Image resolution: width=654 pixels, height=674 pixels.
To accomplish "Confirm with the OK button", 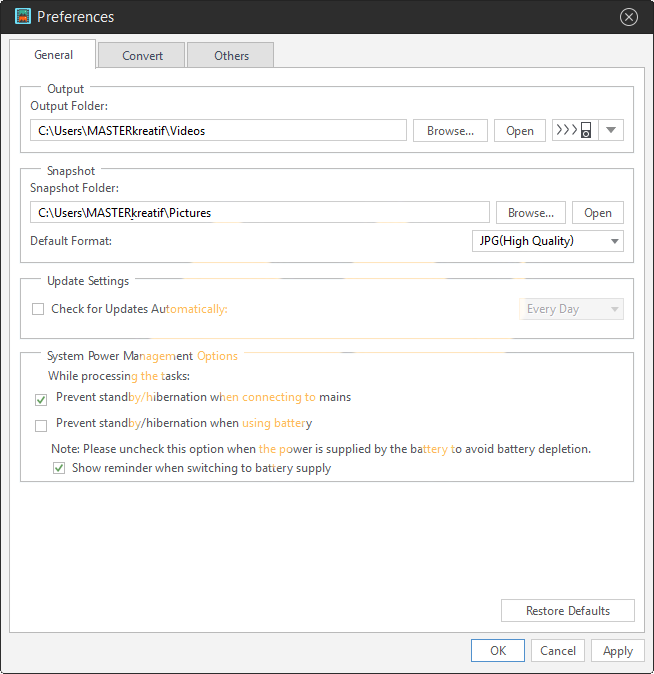I will tap(498, 650).
